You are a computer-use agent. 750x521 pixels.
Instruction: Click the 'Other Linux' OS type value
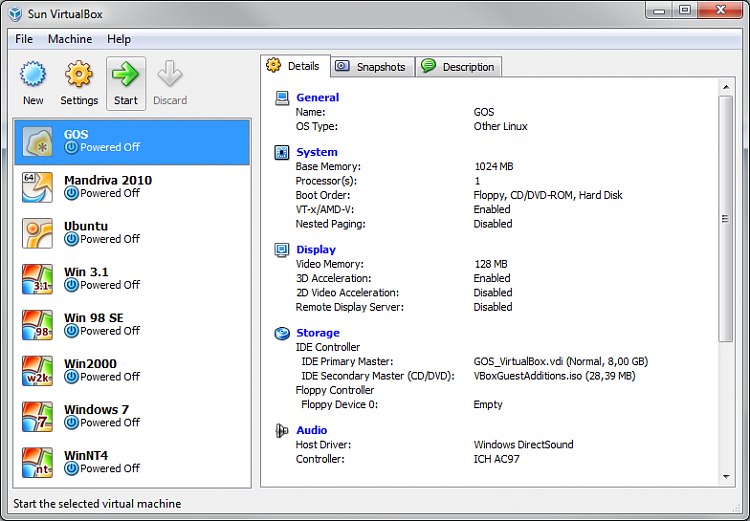pyautogui.click(x=500, y=126)
